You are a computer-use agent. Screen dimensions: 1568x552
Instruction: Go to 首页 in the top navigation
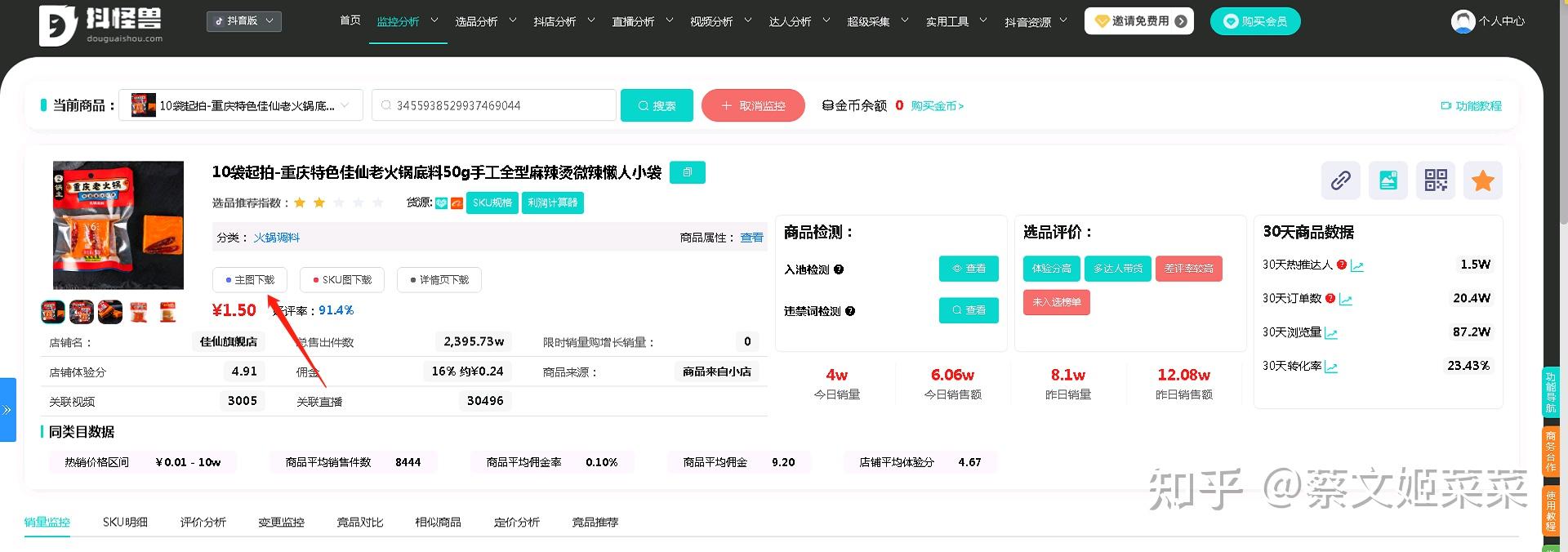(x=350, y=21)
